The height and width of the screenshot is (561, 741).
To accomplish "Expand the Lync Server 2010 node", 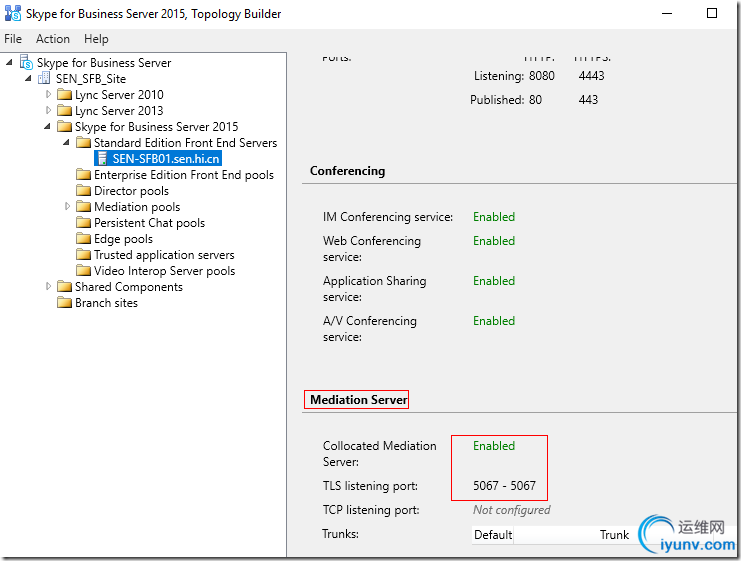I will [48, 94].
